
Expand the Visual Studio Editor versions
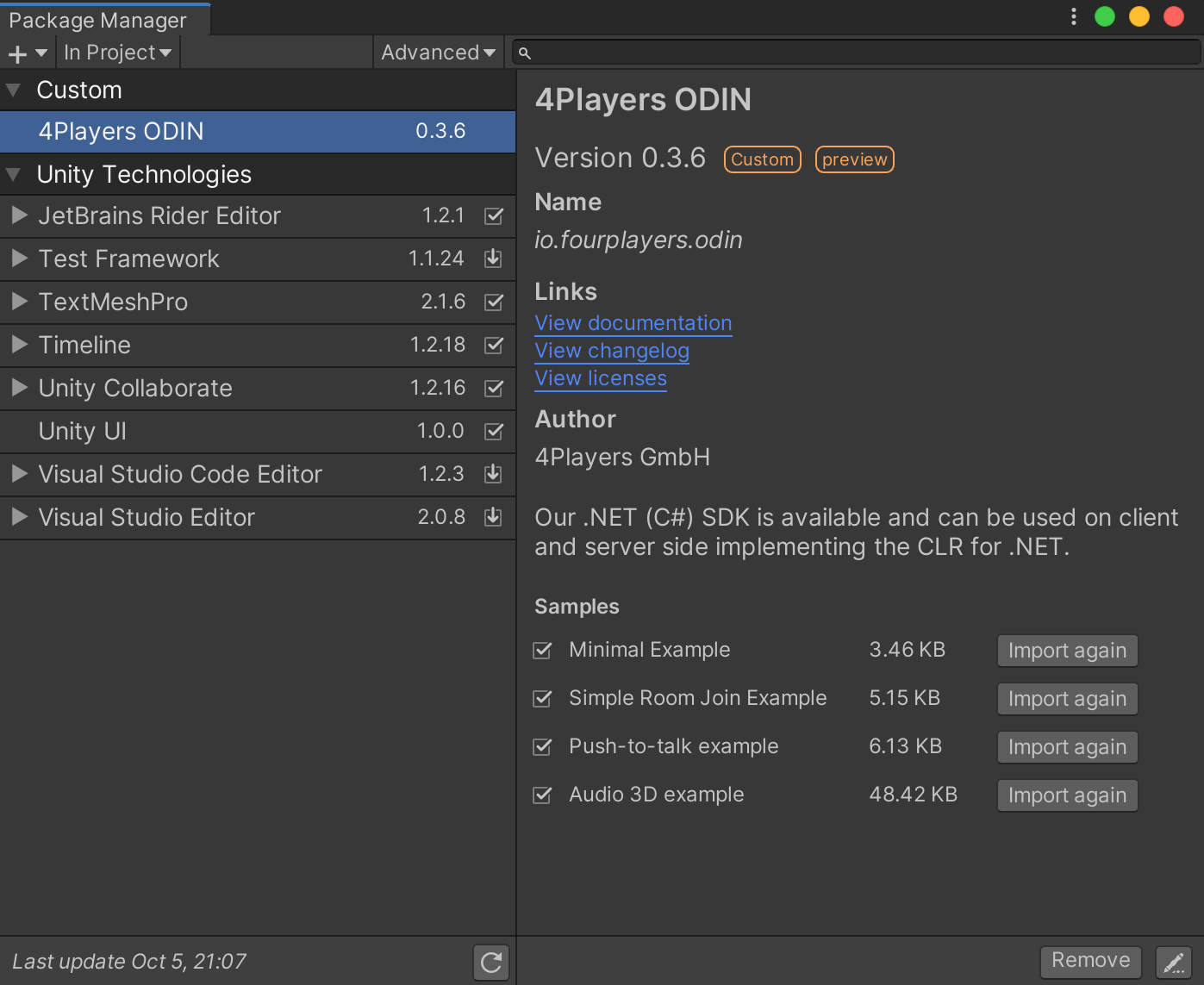[19, 517]
